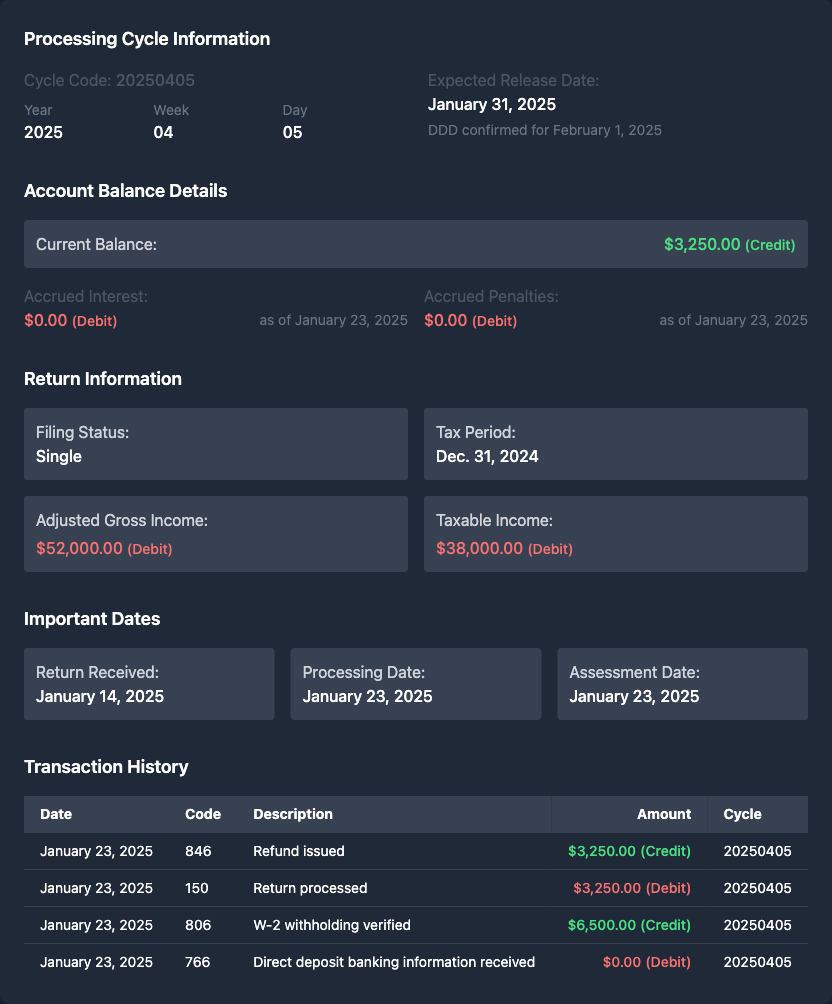
Task: Click the Return Received date card
Action: coord(149,684)
